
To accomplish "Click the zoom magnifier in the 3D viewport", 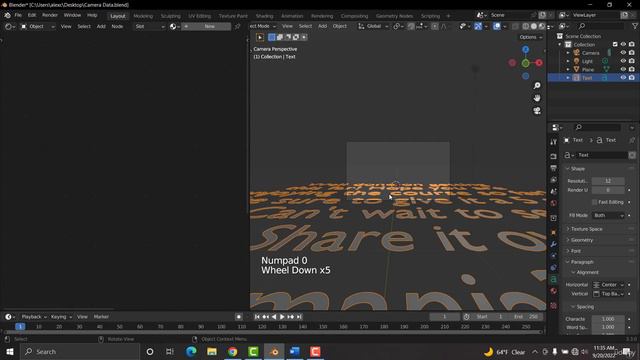I will click(x=537, y=85).
